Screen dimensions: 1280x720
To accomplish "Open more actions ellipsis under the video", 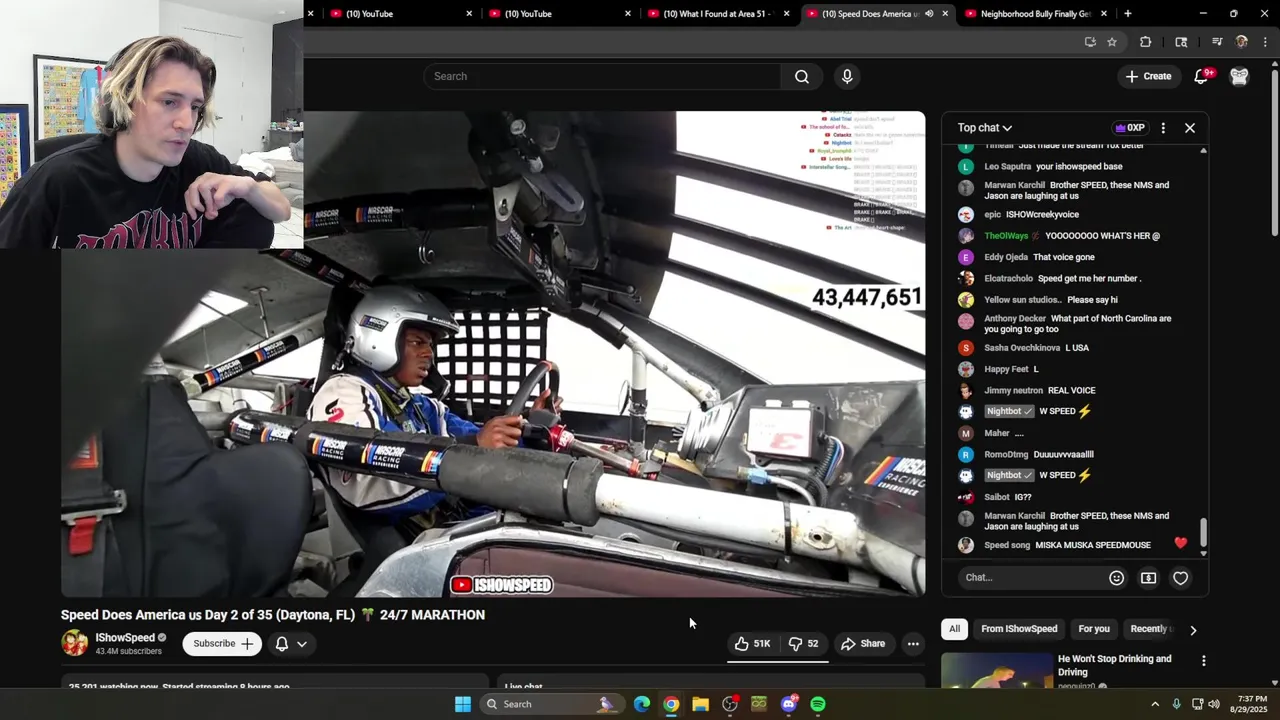I will (913, 644).
